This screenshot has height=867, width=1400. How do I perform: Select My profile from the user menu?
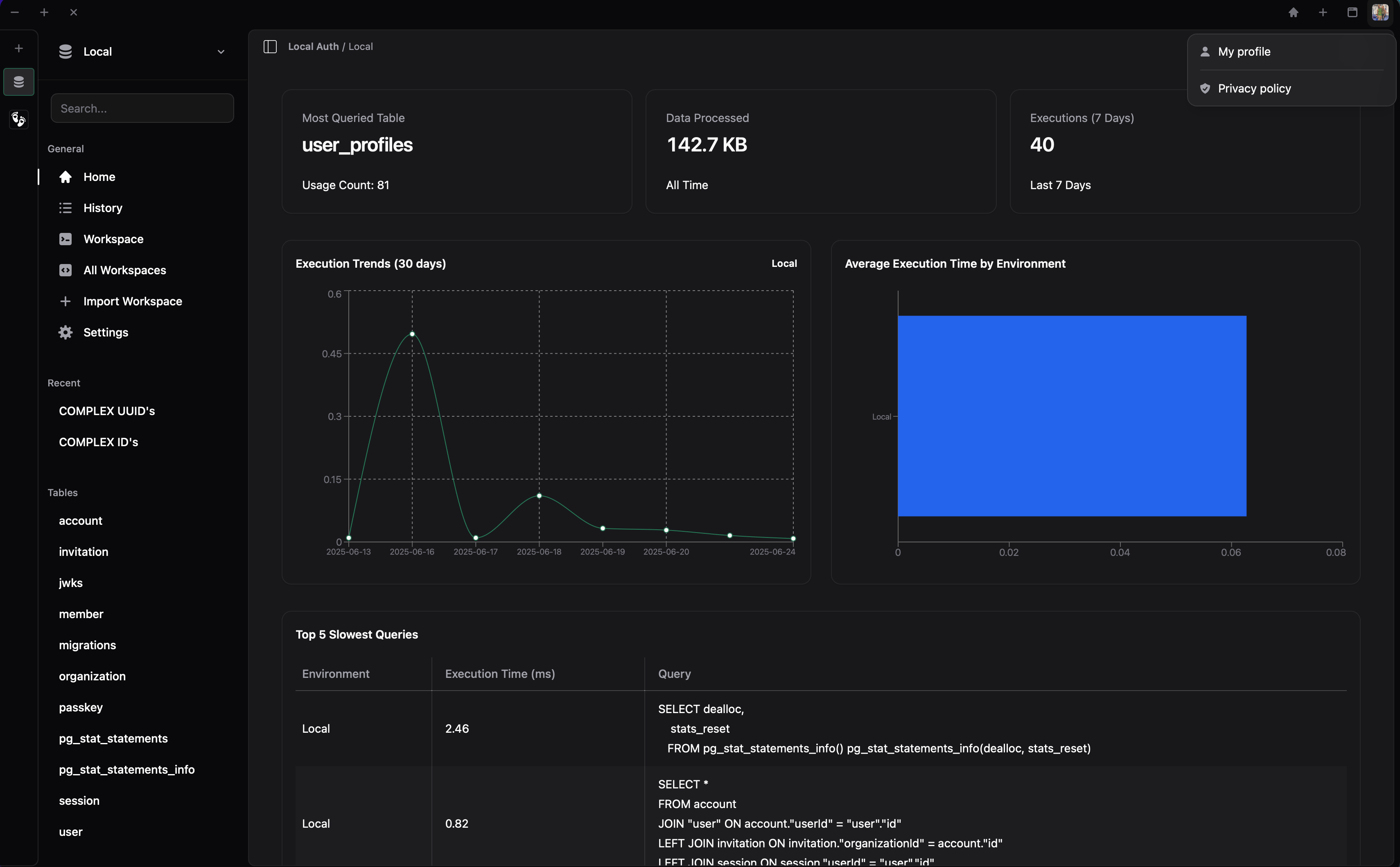(1291, 52)
